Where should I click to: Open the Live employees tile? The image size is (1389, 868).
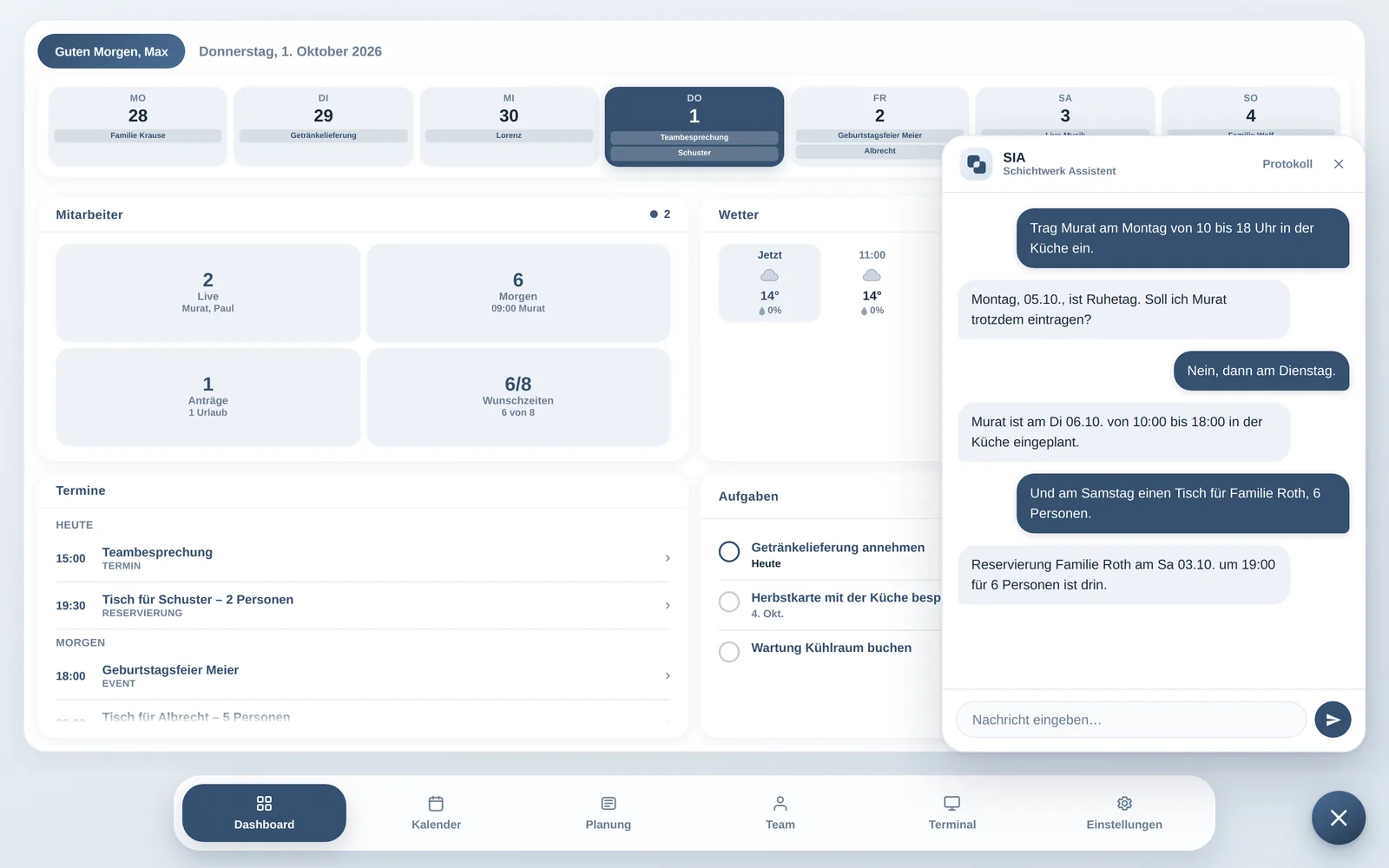[208, 293]
